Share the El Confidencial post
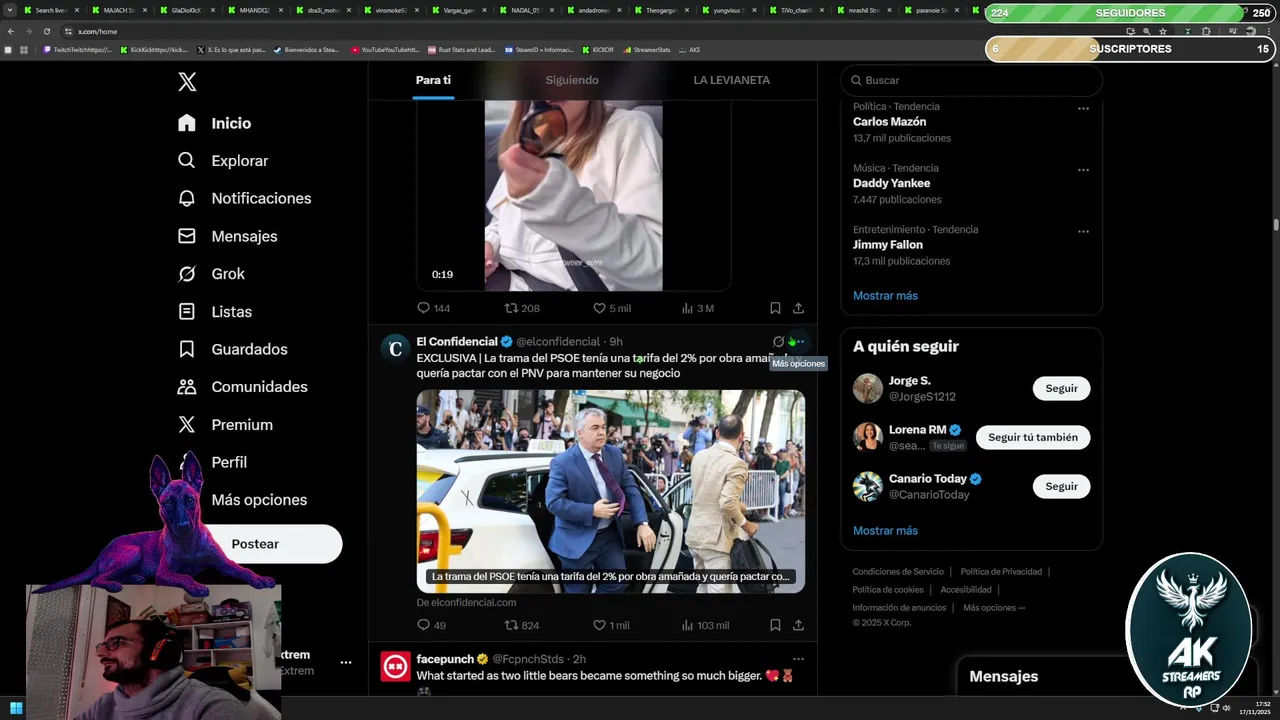 tap(798, 625)
